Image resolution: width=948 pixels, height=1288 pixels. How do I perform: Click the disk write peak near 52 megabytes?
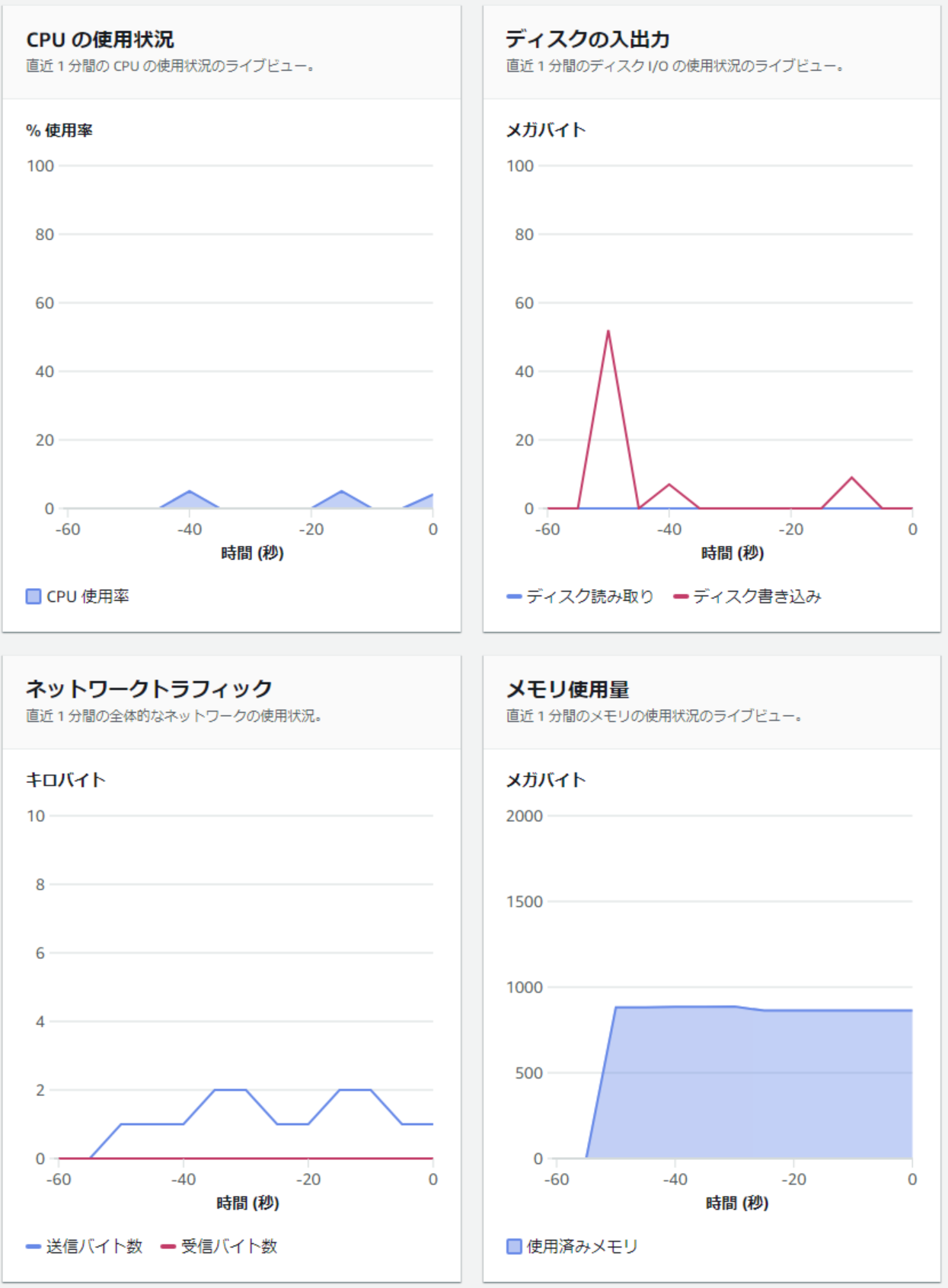pyautogui.click(x=608, y=331)
